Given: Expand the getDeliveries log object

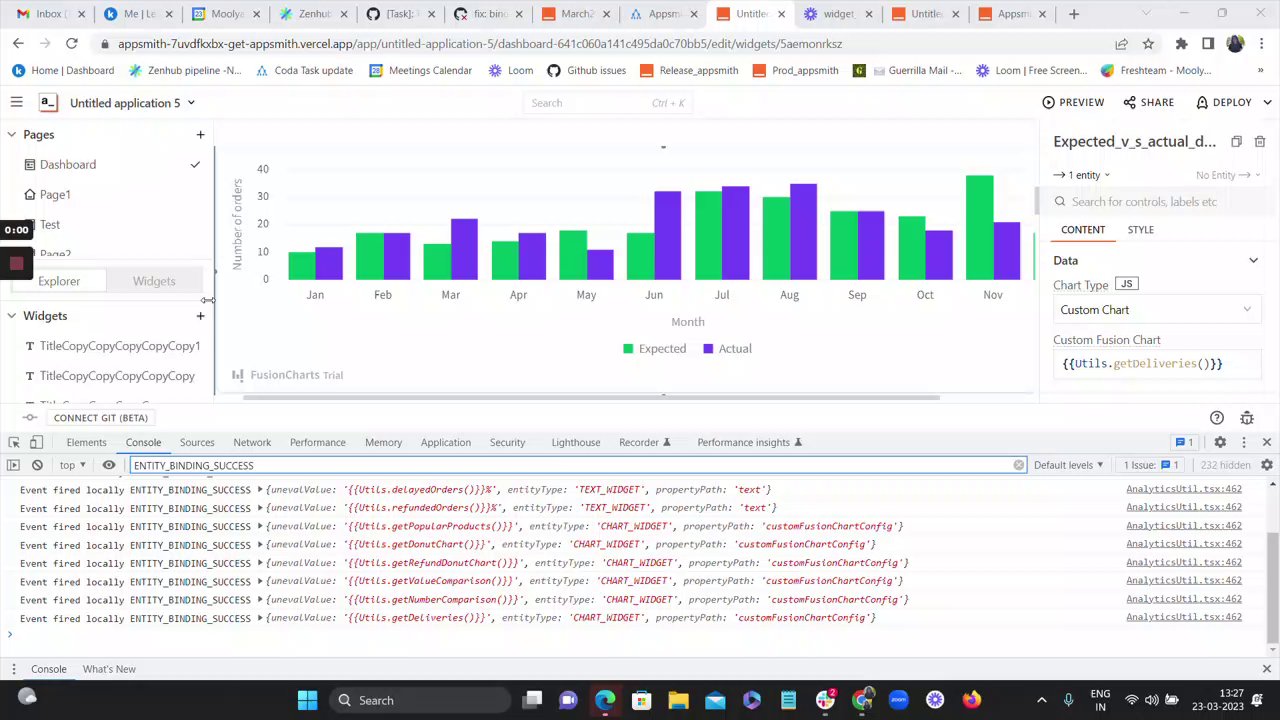Looking at the screenshot, I should point(261,618).
